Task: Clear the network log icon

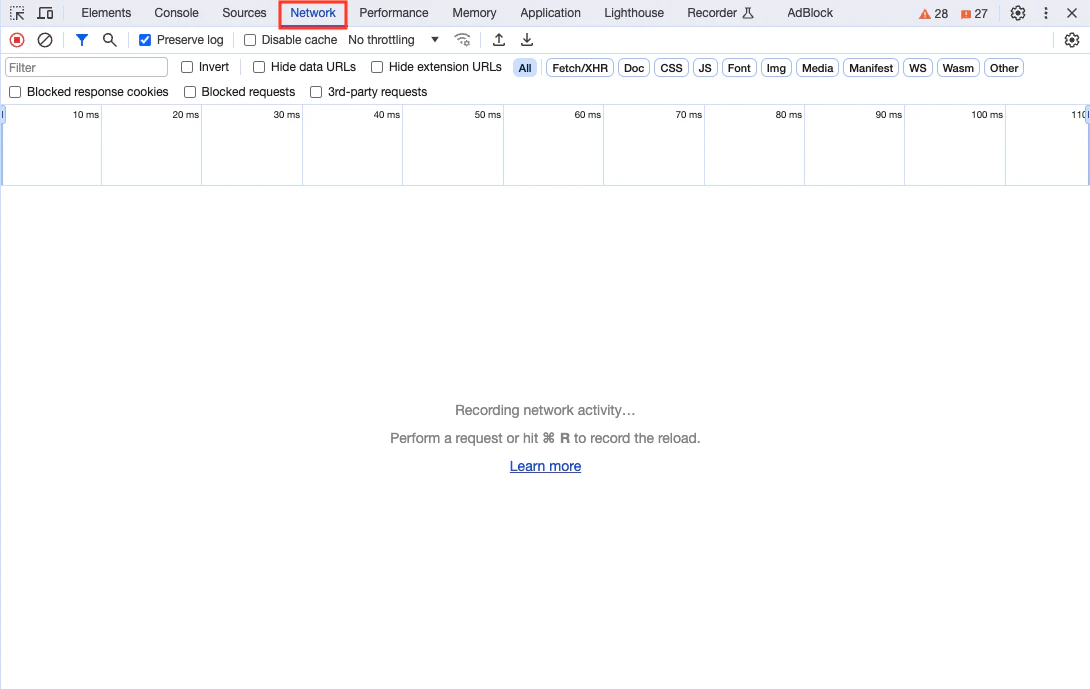Action: [45, 40]
